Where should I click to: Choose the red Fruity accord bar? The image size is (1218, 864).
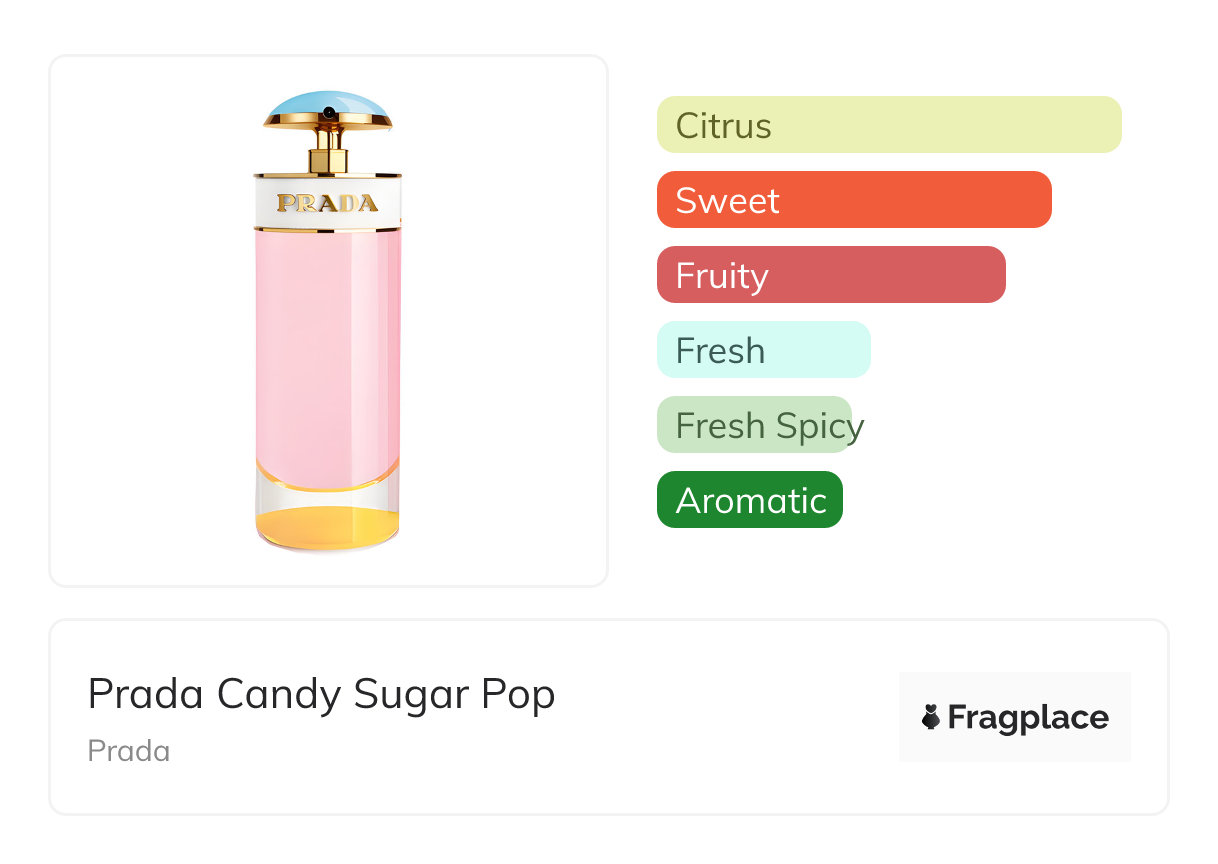pyautogui.click(x=831, y=275)
